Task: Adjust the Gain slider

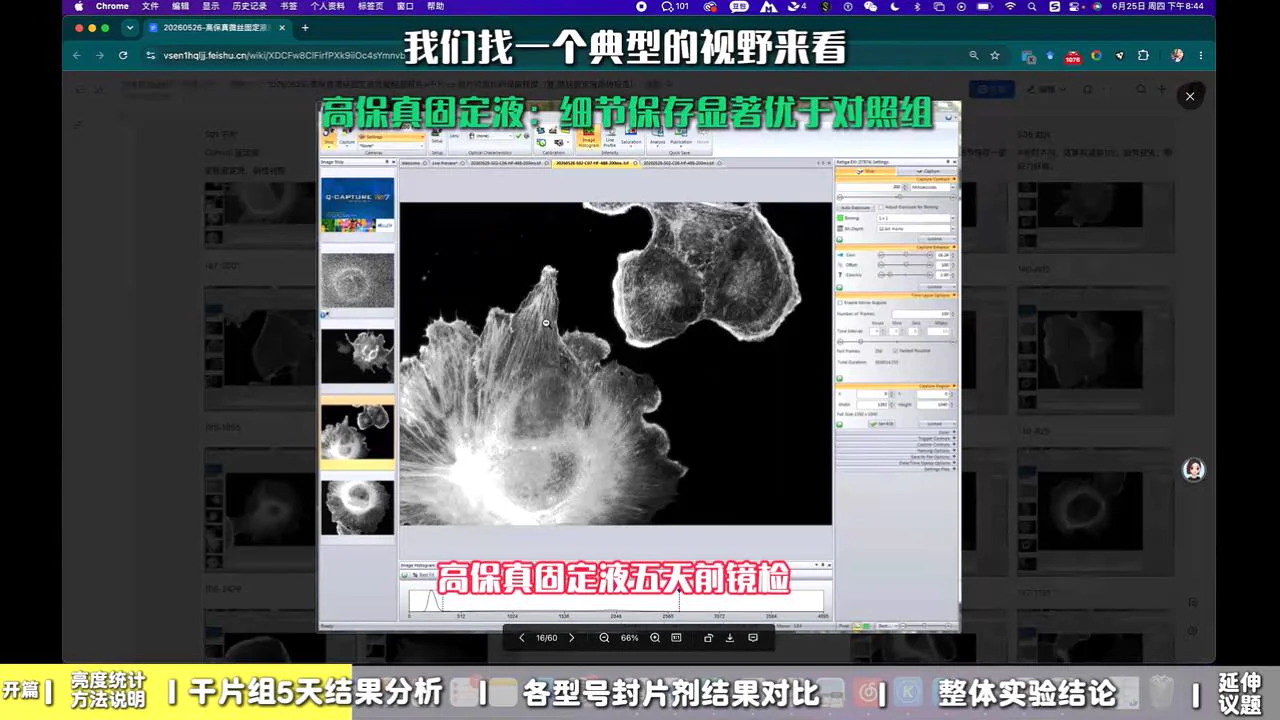Action: click(906, 255)
